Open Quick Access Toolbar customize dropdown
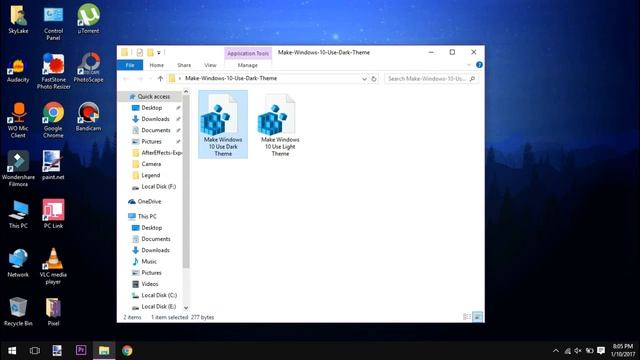 (x=159, y=53)
